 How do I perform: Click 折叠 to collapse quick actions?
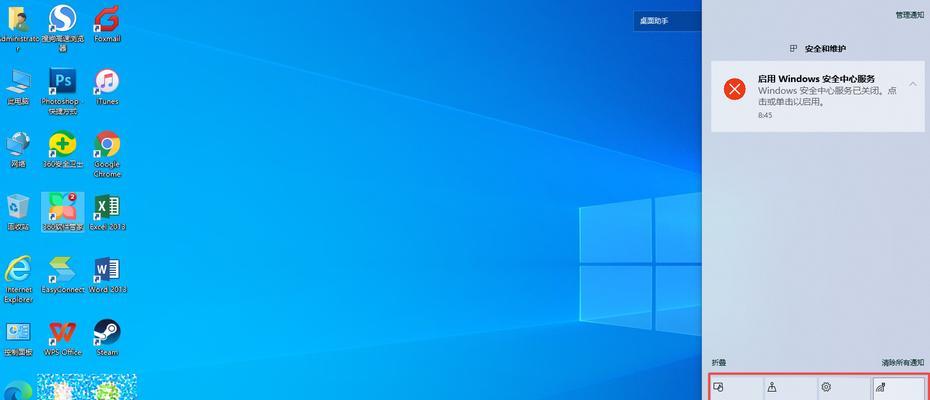[x=719, y=363]
